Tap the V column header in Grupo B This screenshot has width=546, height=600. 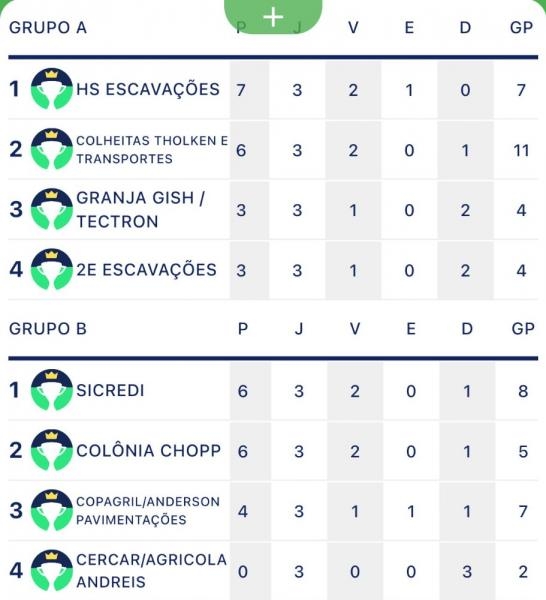(x=355, y=329)
